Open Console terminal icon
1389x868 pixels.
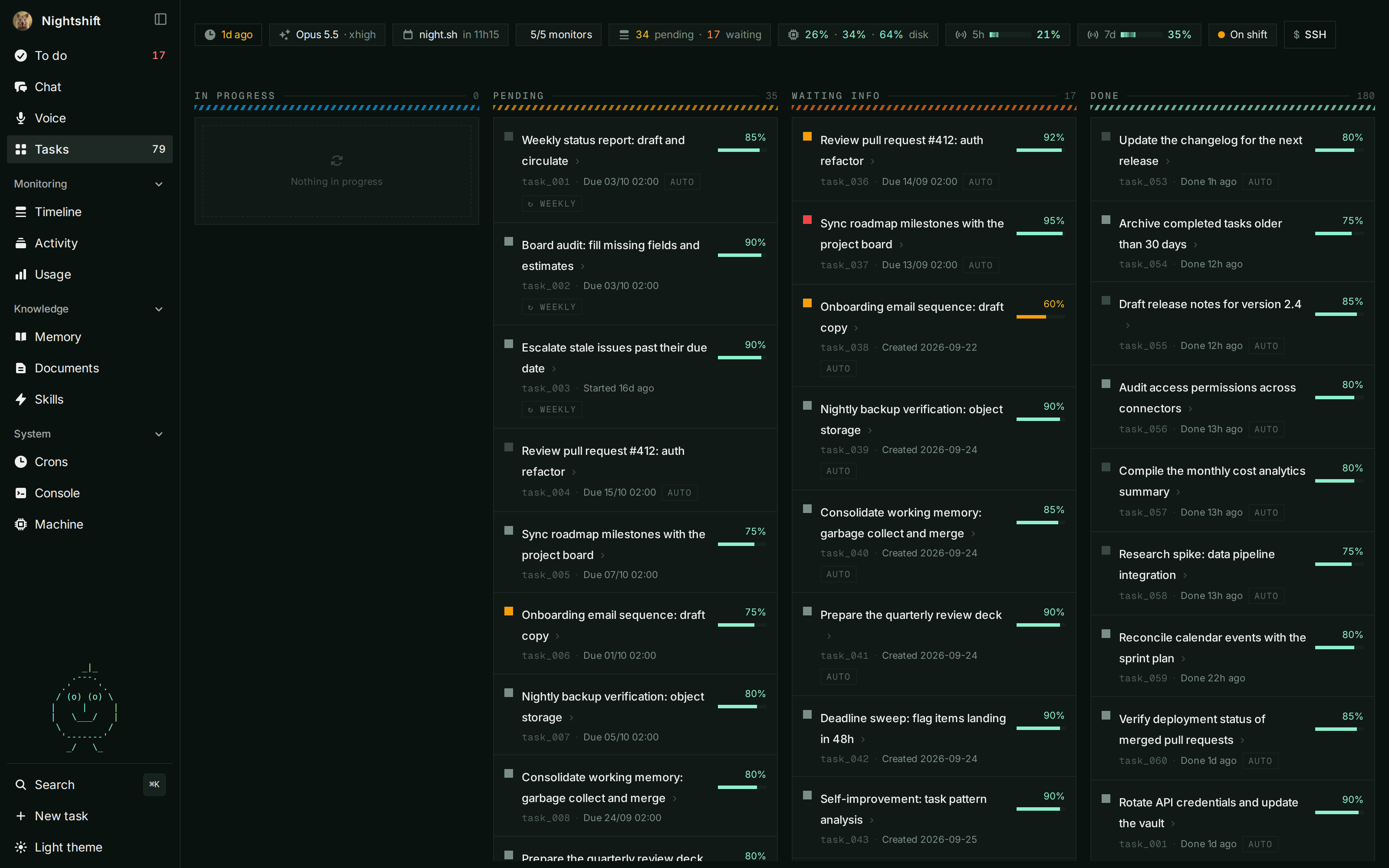point(21,493)
